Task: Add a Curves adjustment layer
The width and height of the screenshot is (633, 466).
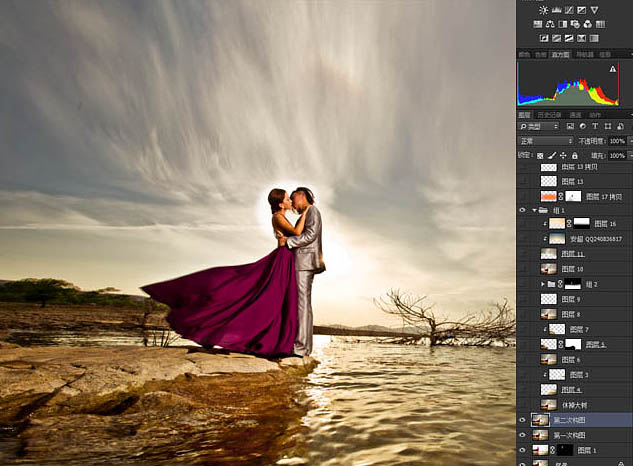Action: 569,10
